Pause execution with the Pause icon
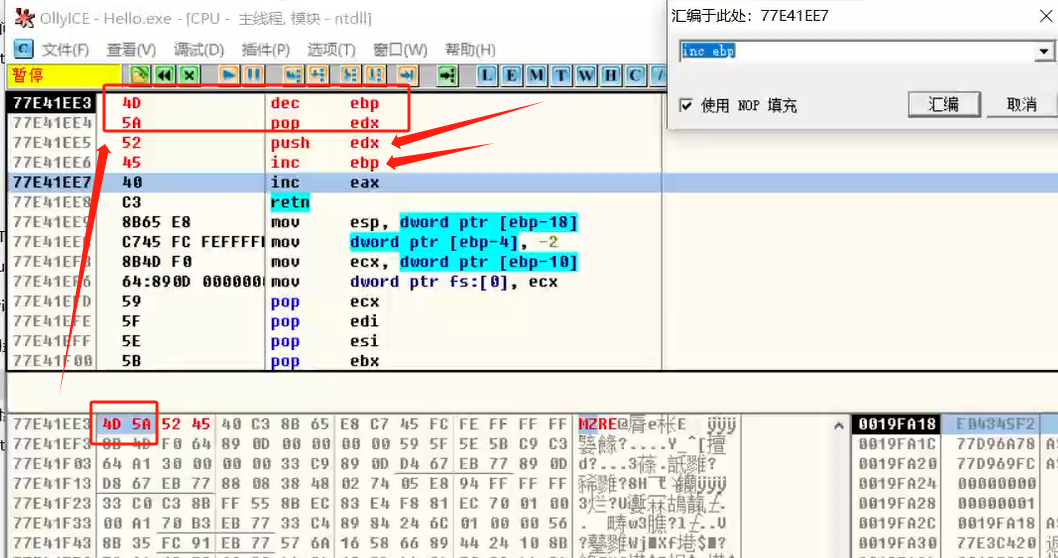The height and width of the screenshot is (558, 1058). (253, 75)
